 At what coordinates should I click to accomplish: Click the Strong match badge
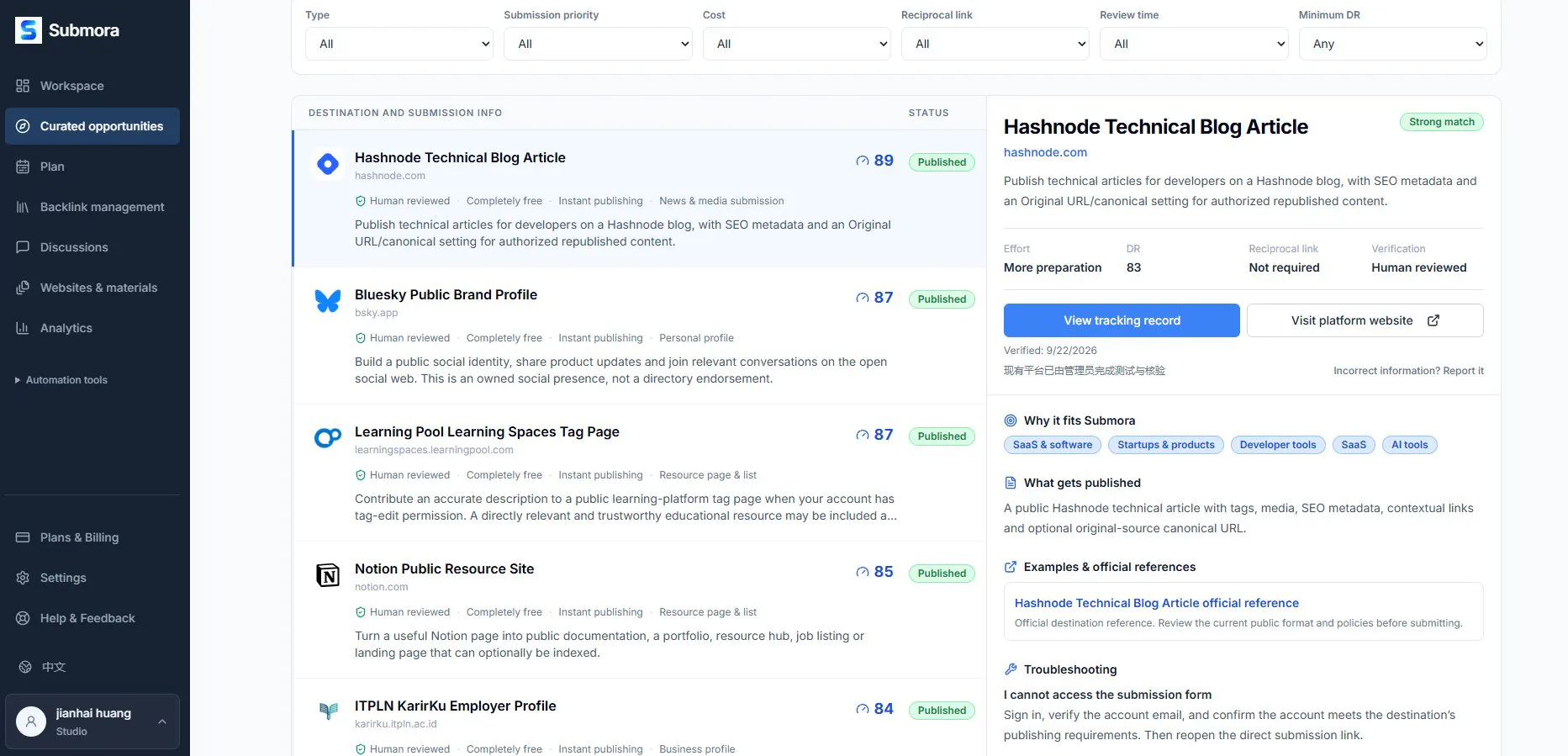coord(1442,122)
